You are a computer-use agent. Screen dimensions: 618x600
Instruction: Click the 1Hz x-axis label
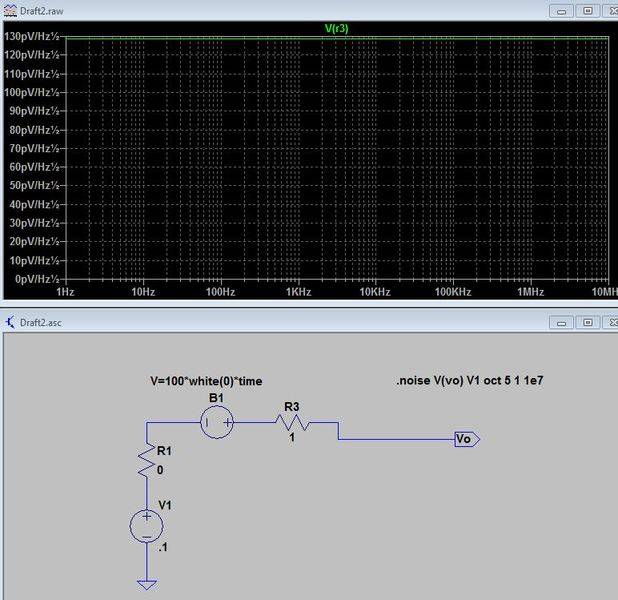click(x=65, y=292)
